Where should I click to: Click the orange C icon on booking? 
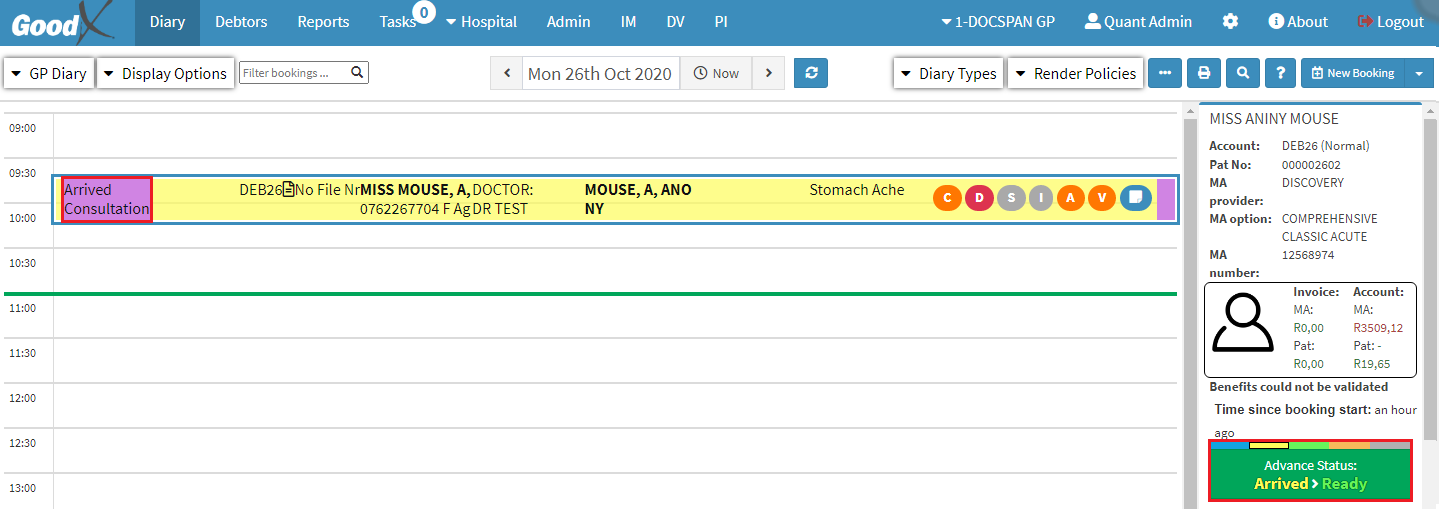947,198
